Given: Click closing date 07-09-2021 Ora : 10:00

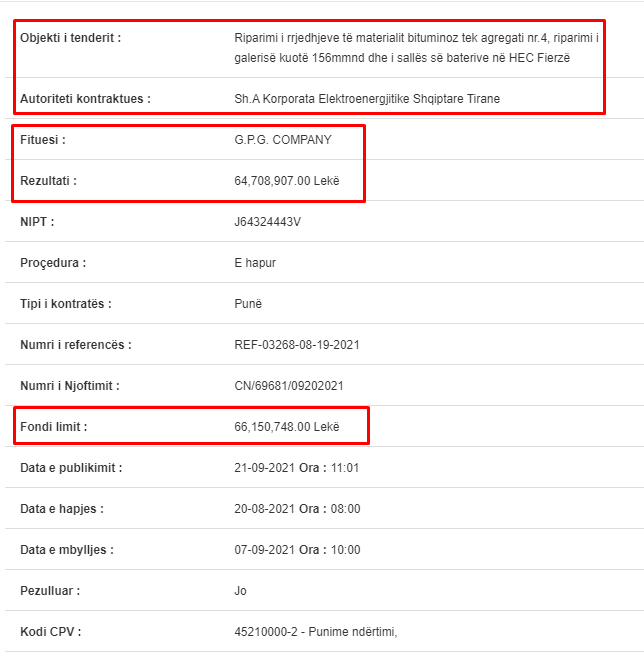Looking at the screenshot, I should pos(297,550).
